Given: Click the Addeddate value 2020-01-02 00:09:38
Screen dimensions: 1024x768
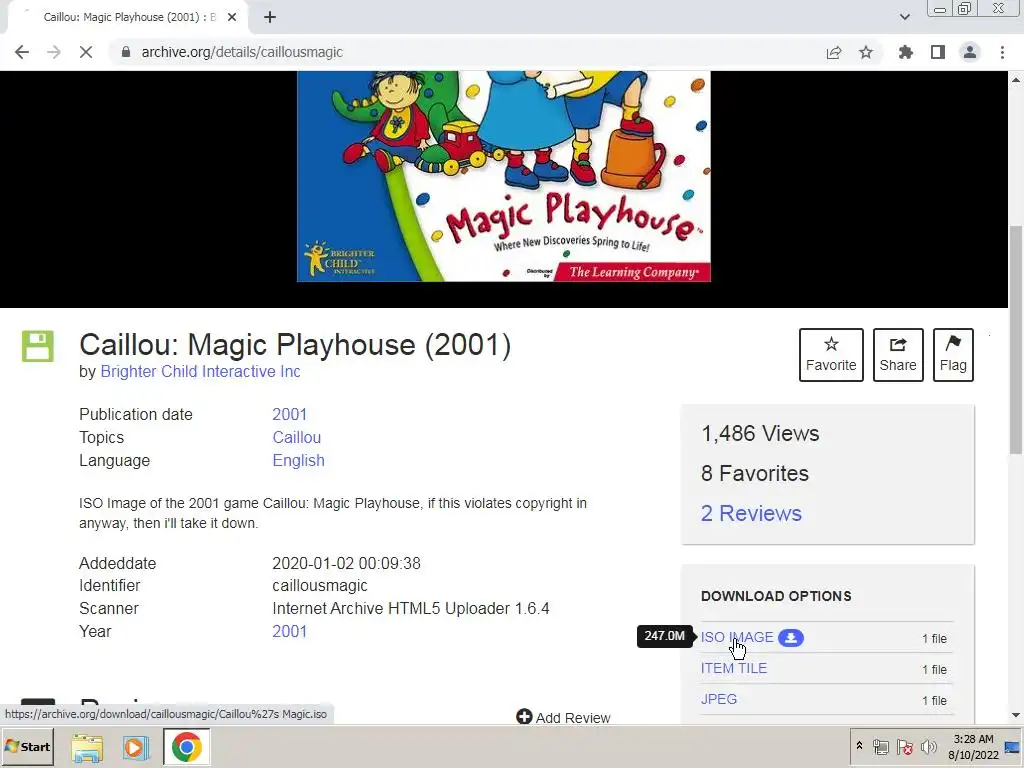Looking at the screenshot, I should 346,564.
